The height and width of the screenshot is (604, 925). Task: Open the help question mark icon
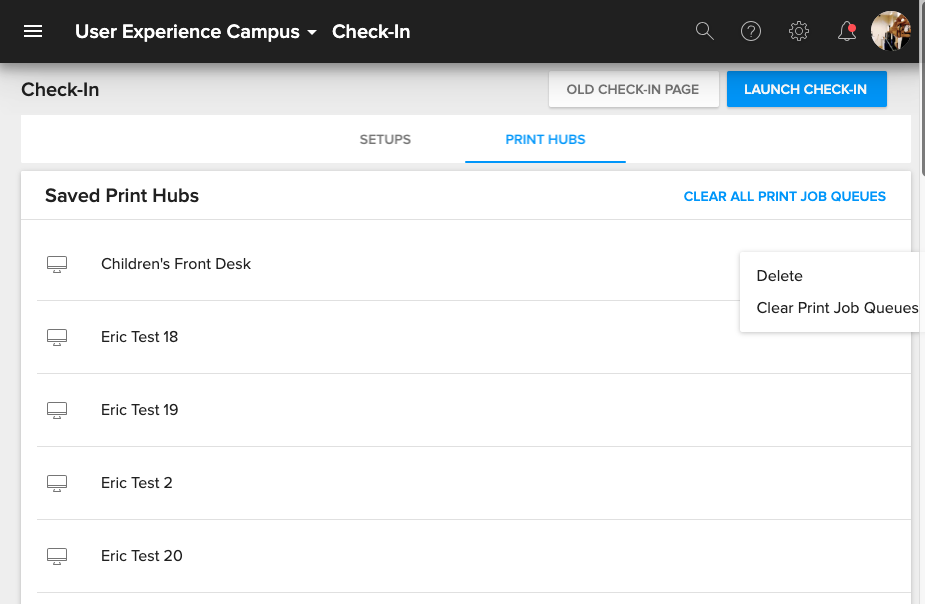pos(751,31)
